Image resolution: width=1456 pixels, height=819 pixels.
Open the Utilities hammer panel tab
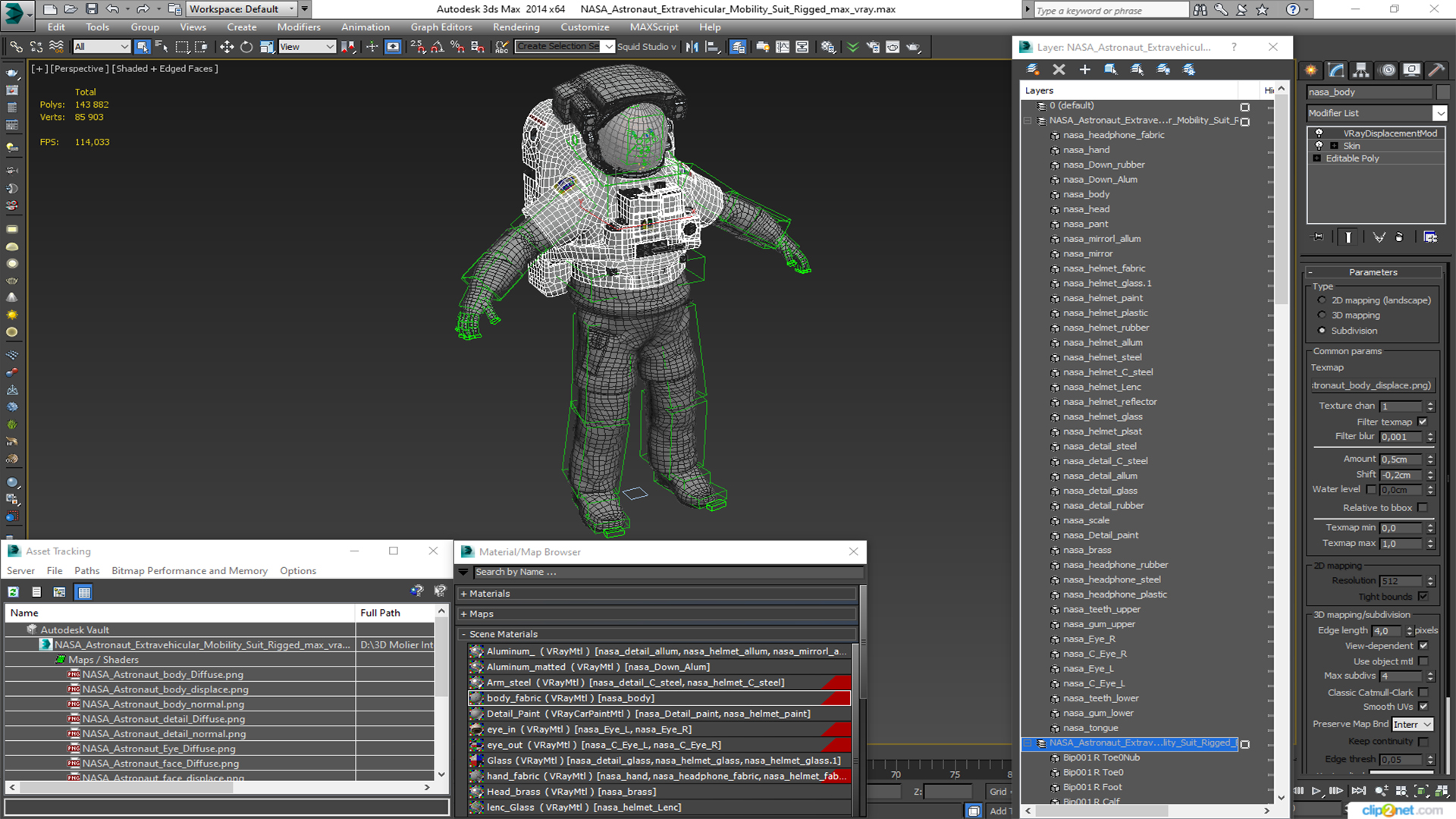pyautogui.click(x=1436, y=70)
